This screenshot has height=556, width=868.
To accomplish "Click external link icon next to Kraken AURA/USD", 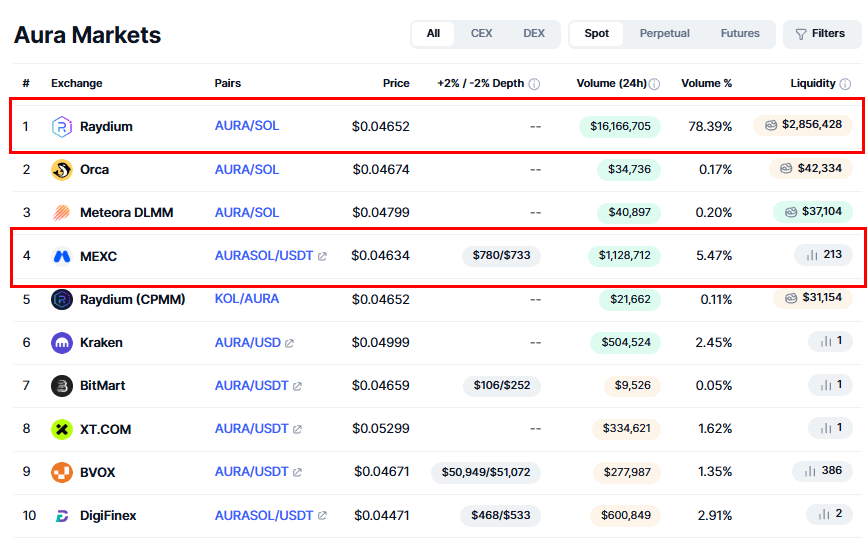I will tap(289, 343).
